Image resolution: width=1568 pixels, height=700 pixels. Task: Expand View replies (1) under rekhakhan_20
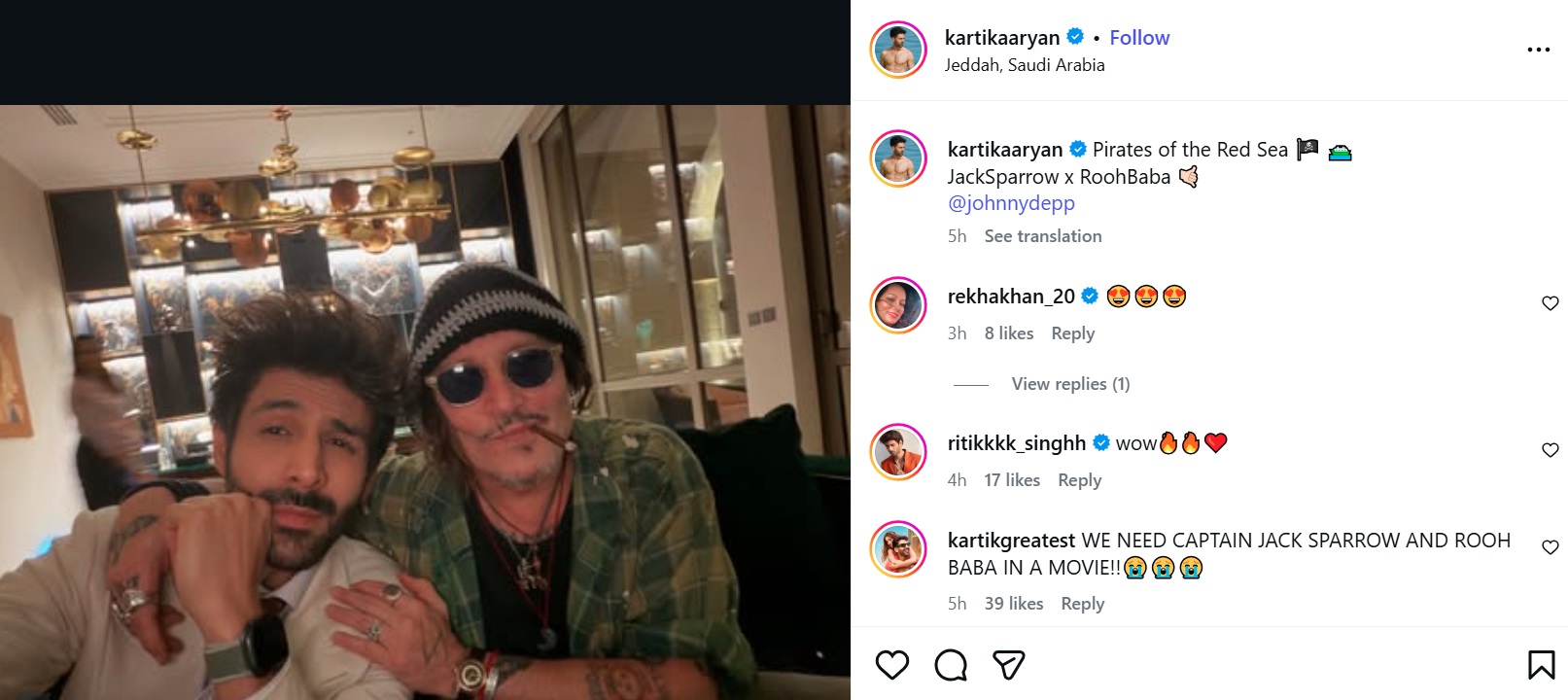coord(1070,384)
